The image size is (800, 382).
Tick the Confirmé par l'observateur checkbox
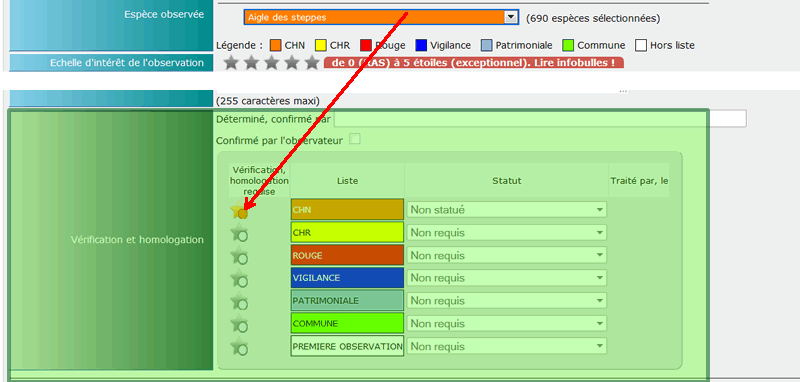pos(354,139)
